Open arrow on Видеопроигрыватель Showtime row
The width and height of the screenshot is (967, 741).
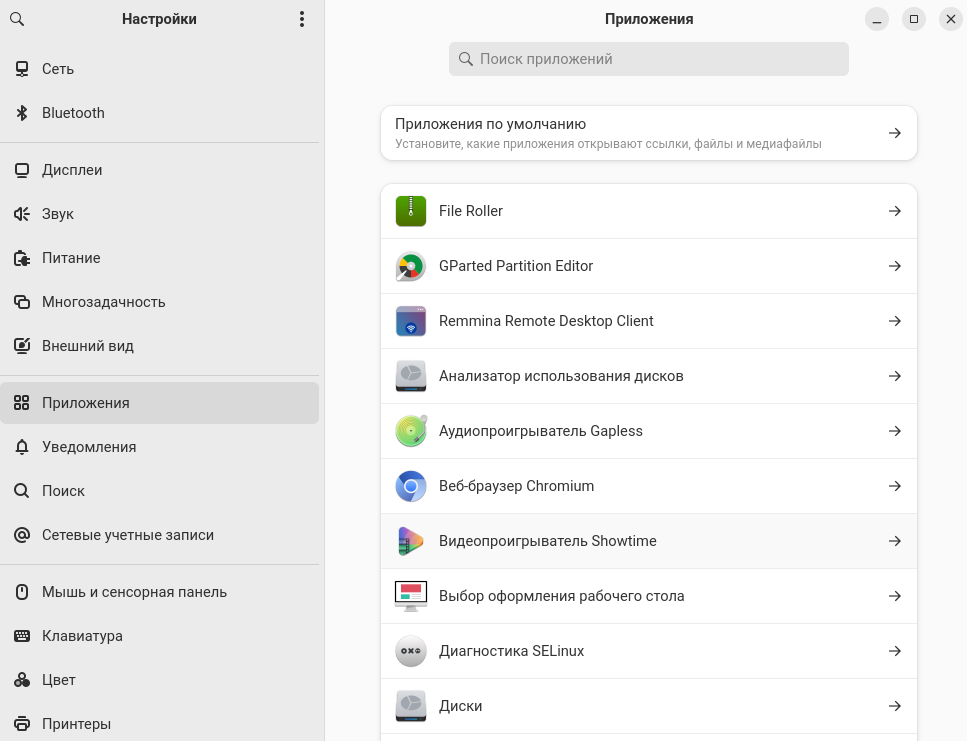(895, 541)
